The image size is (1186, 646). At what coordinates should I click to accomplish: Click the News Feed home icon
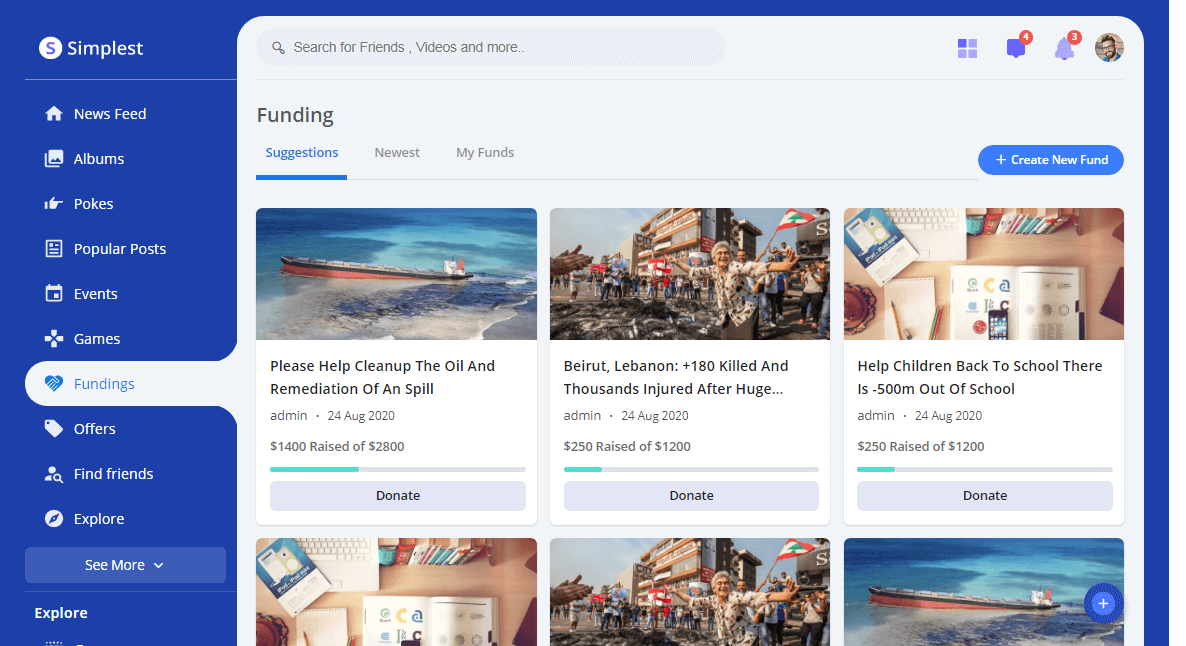(54, 114)
